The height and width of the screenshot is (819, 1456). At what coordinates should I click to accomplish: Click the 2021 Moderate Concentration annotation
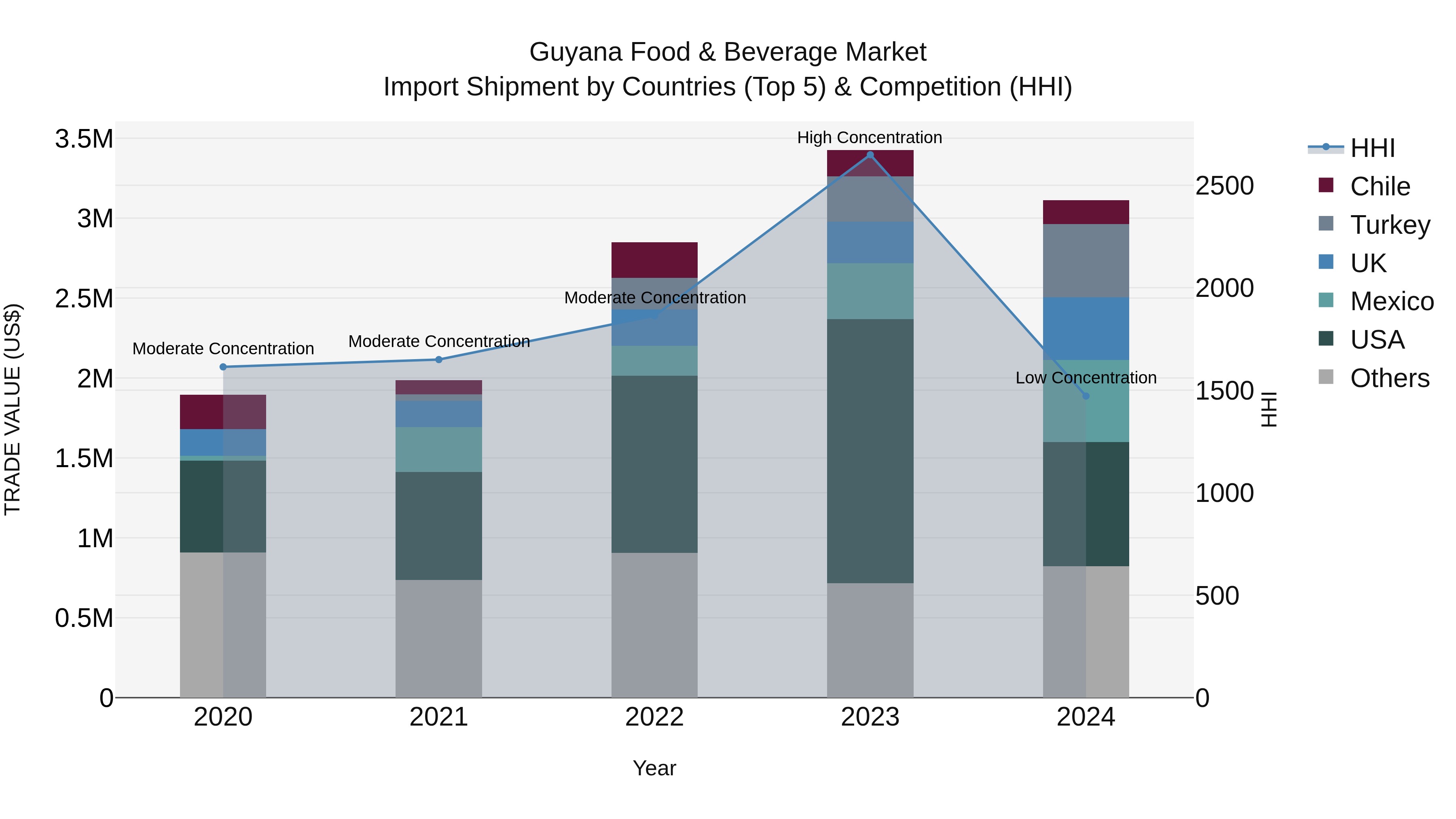tap(439, 341)
